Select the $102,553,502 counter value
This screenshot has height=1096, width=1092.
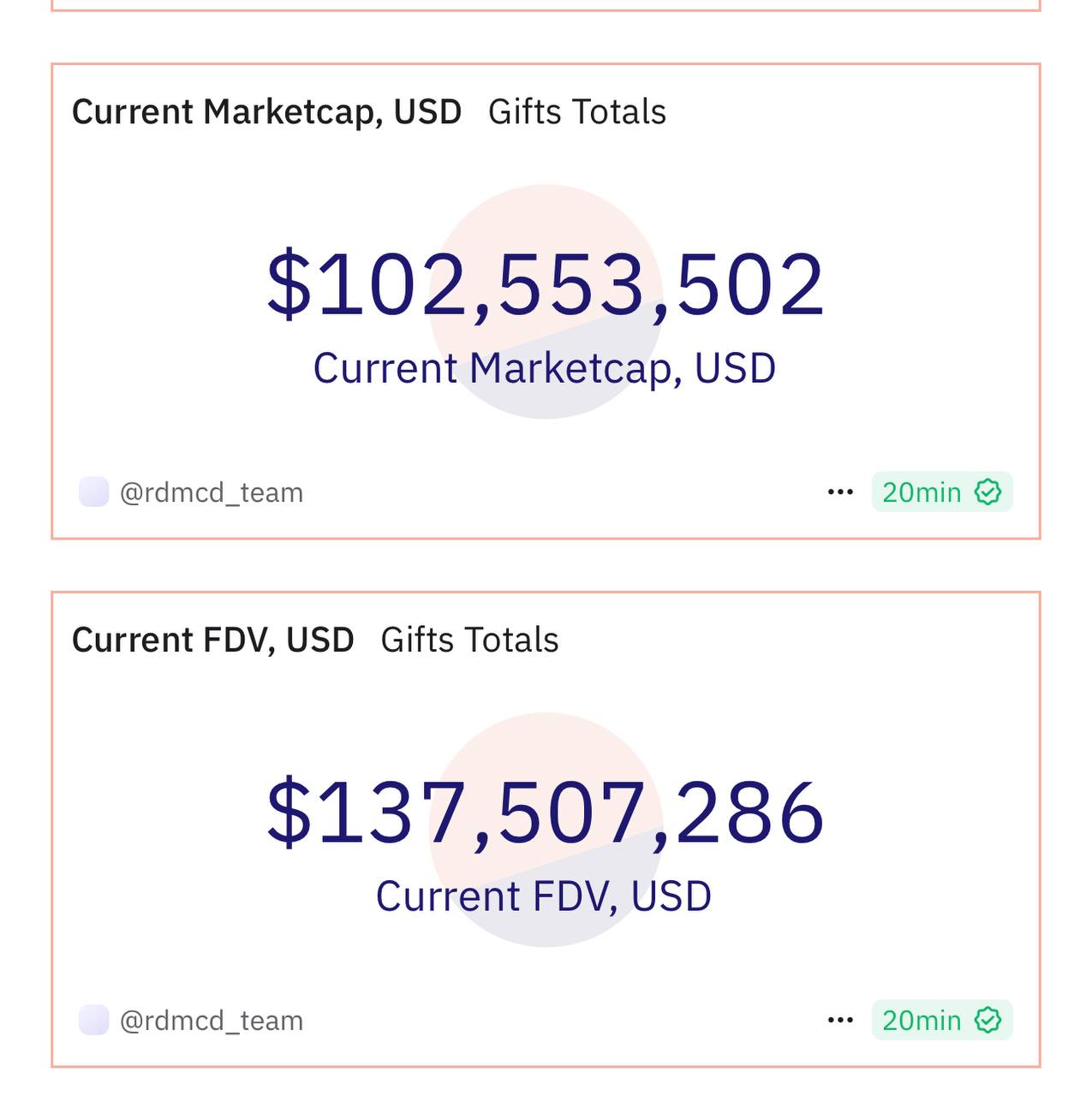point(546,285)
